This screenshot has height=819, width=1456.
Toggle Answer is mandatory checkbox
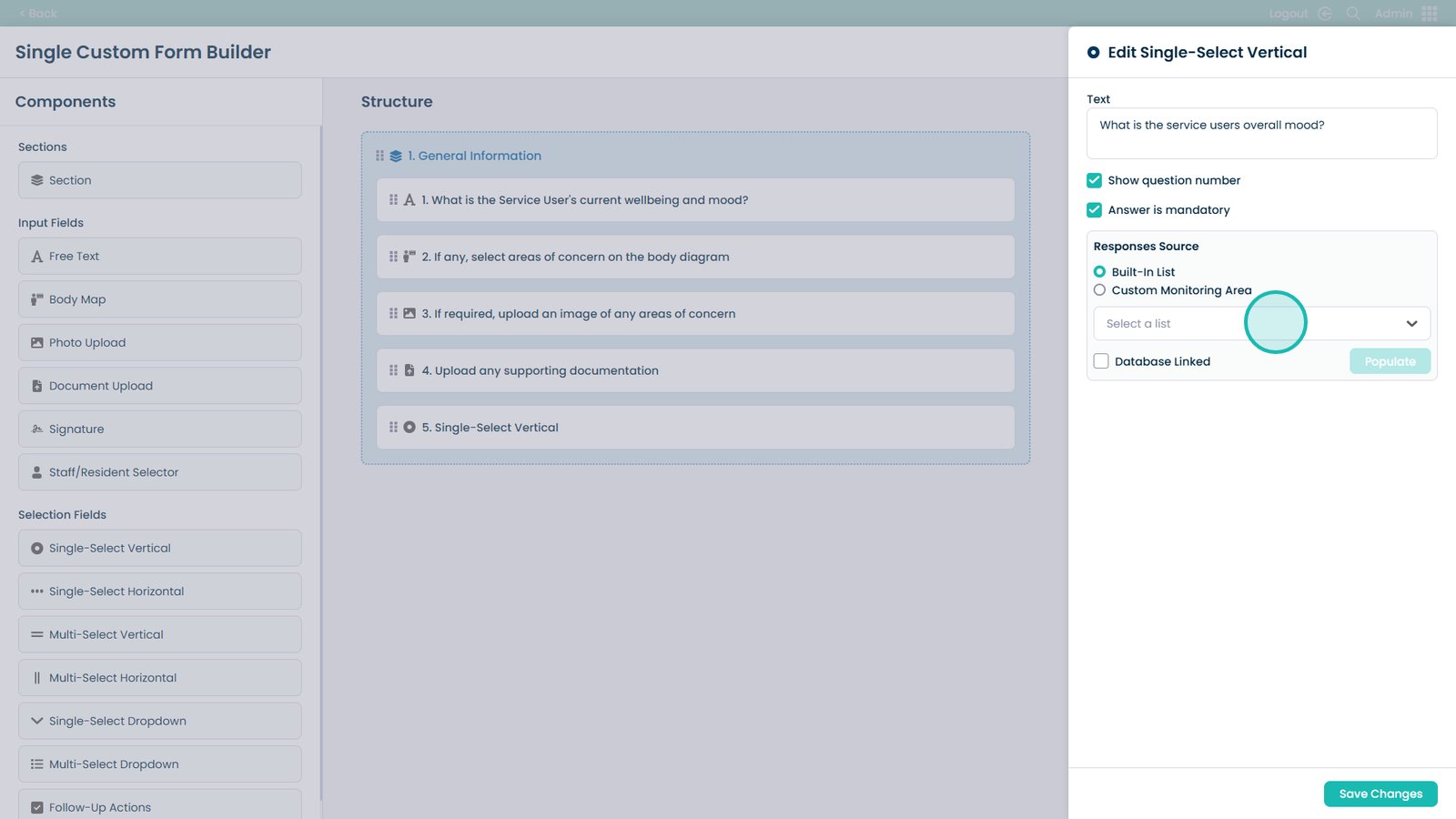click(x=1094, y=210)
